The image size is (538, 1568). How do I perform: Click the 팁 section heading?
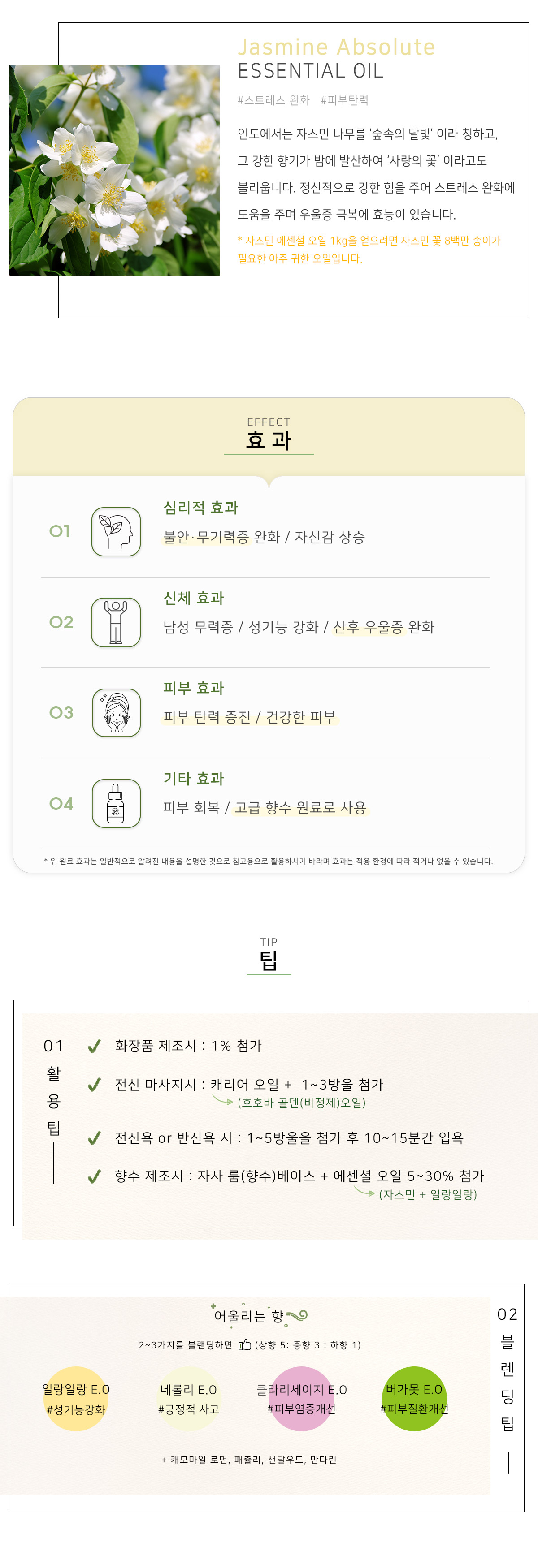coord(269,961)
